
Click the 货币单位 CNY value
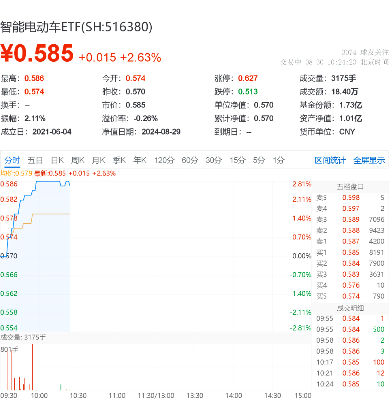tap(347, 132)
